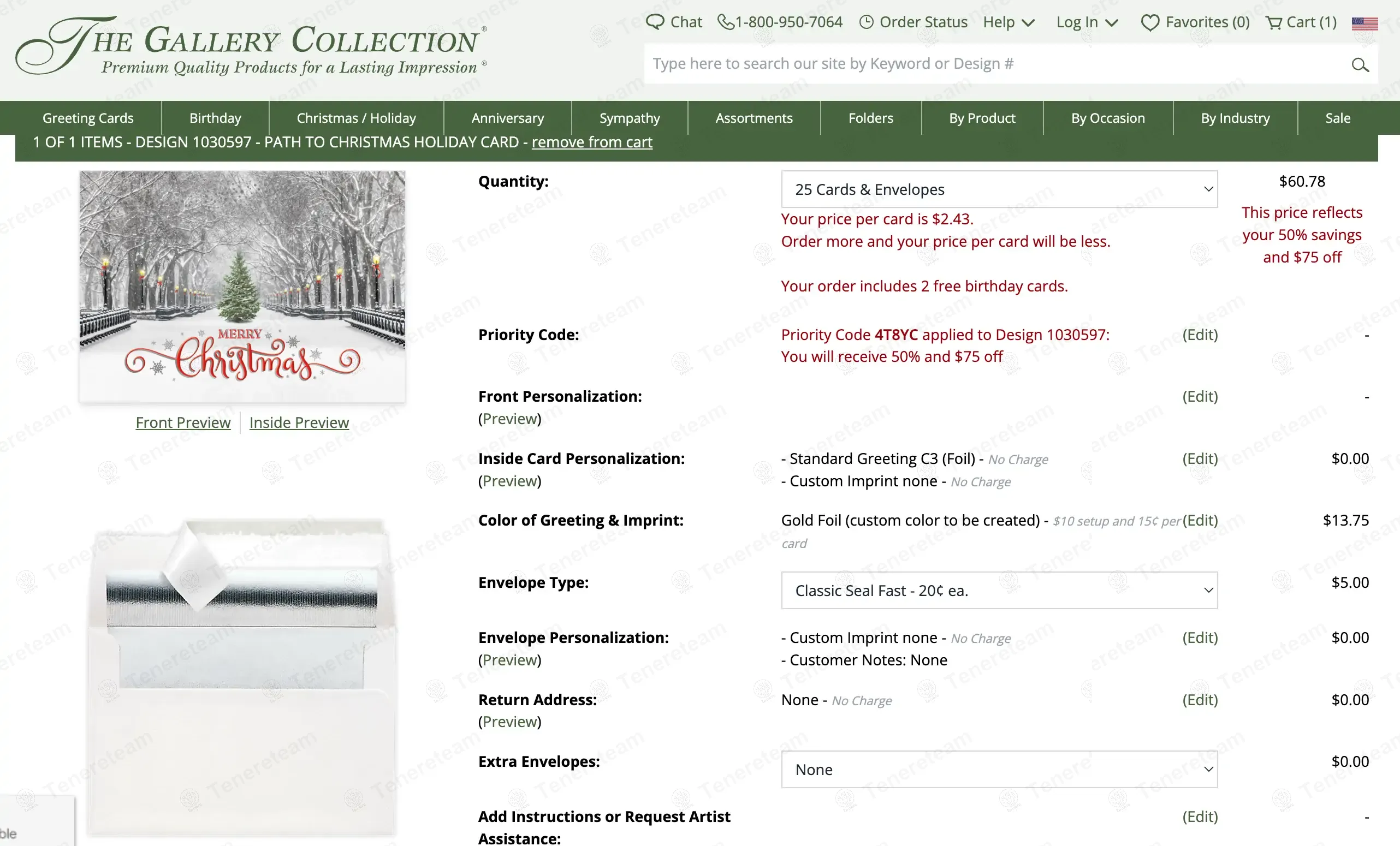Click the remove from cart link
The height and width of the screenshot is (846, 1400).
(591, 142)
